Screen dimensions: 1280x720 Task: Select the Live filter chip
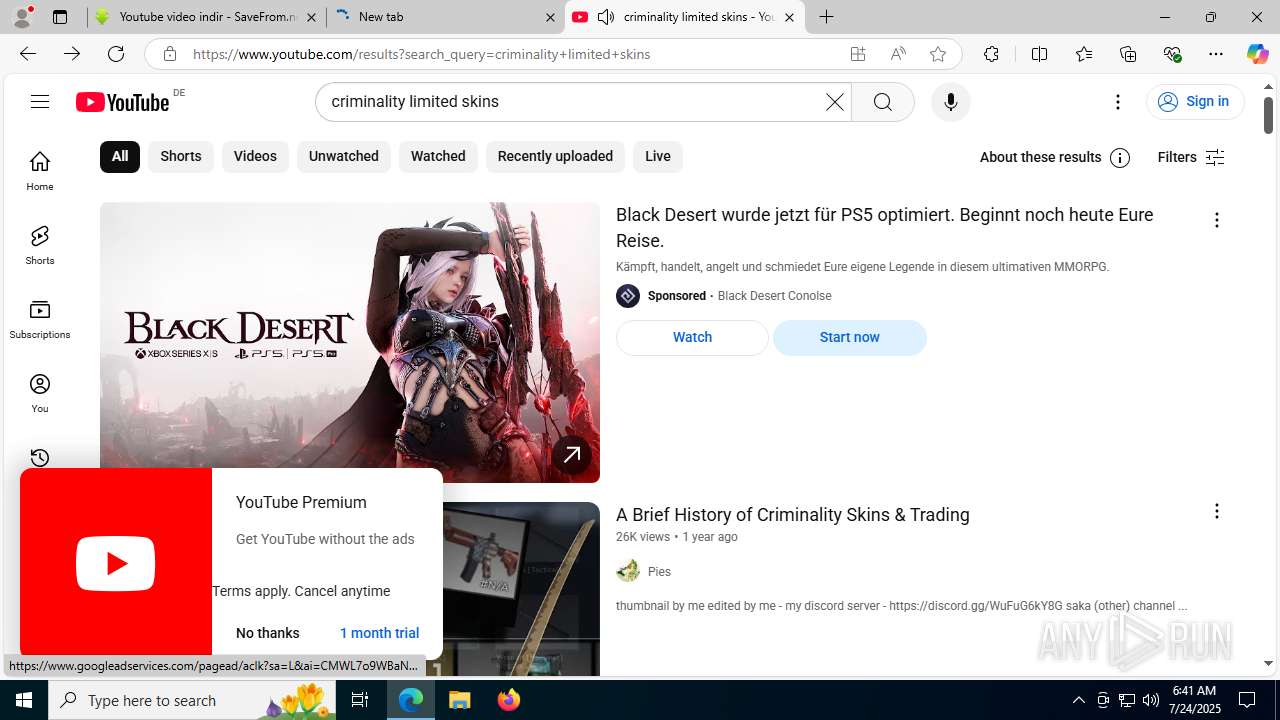coord(658,157)
